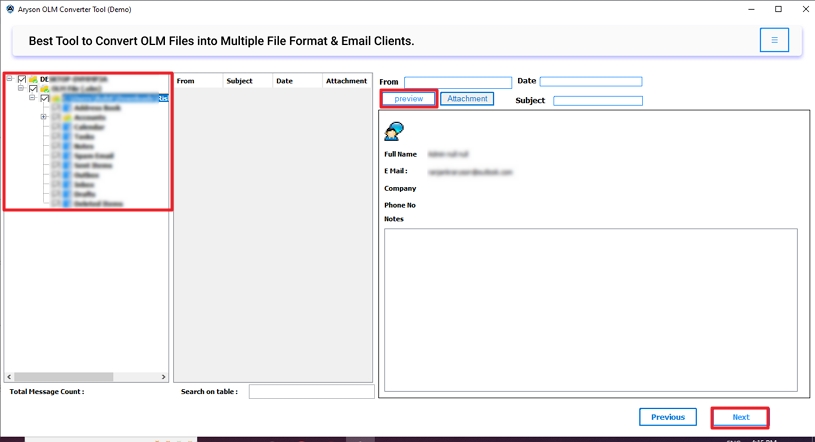Toggle the Tasks checkbox

click(x=56, y=136)
